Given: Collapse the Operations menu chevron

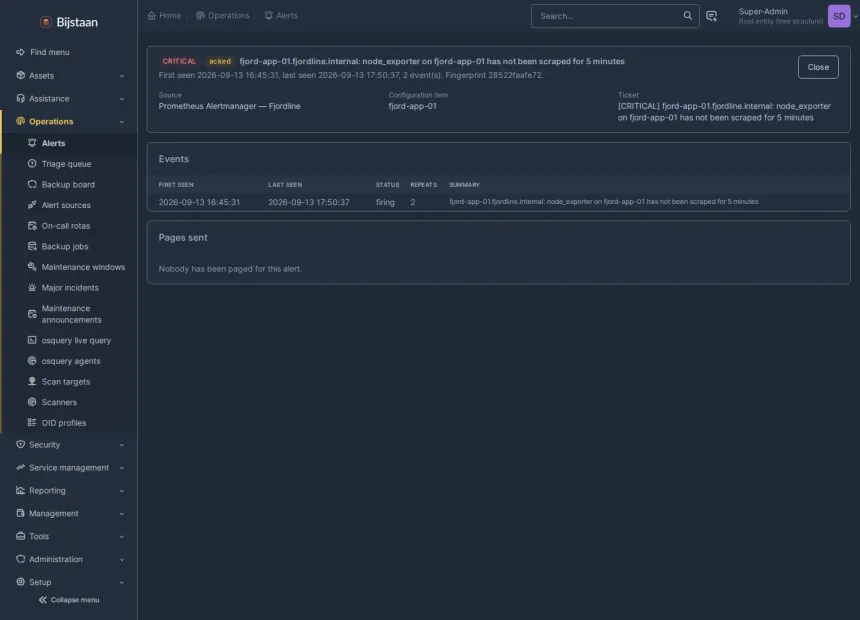Looking at the screenshot, I should (x=122, y=122).
